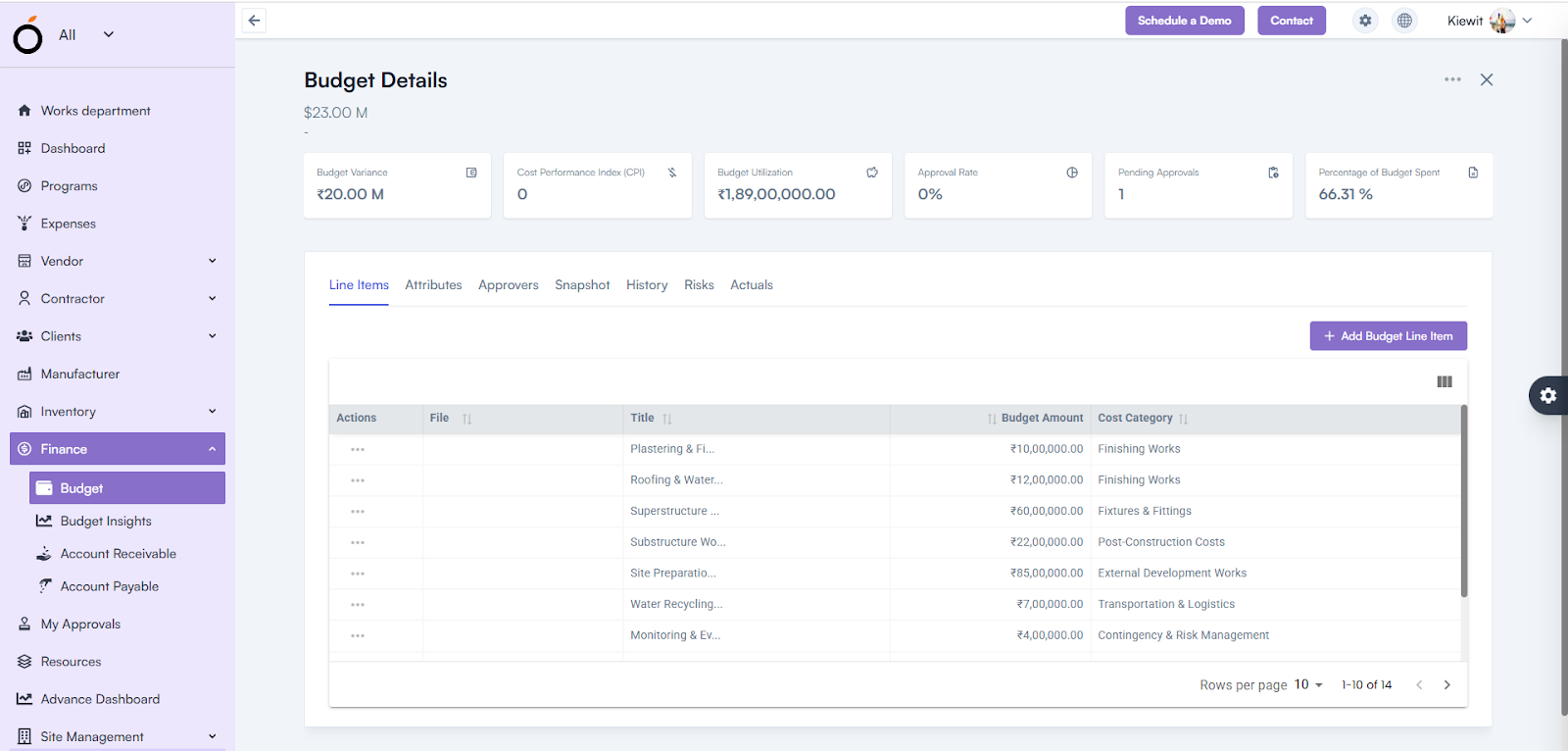The height and width of the screenshot is (751, 1568).
Task: Open Rows per page dropdown
Action: (1308, 685)
